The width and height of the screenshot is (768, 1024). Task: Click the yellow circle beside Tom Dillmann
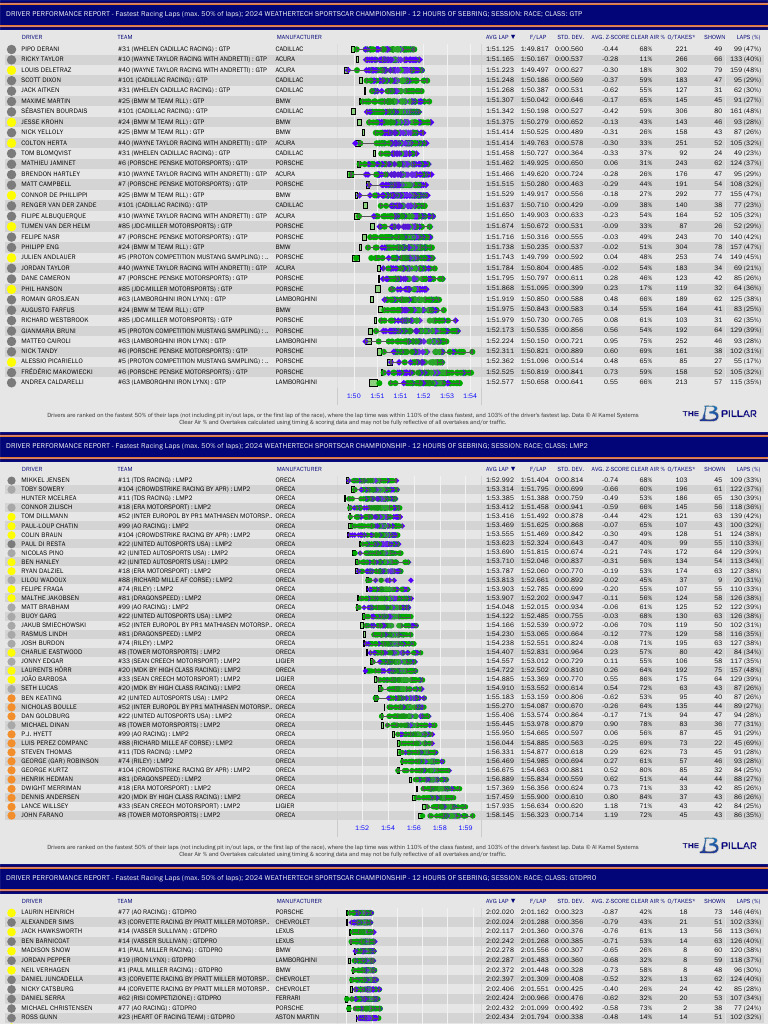point(11,517)
